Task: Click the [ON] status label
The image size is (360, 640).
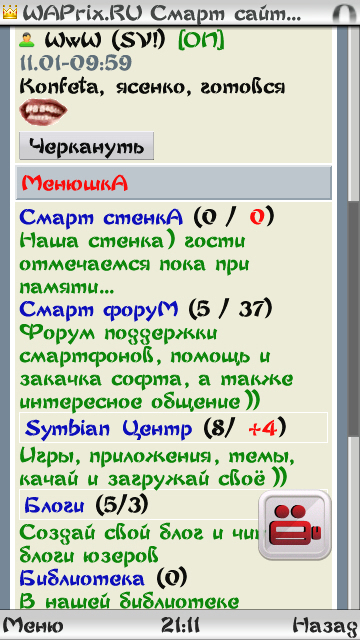Action: [x=201, y=40]
